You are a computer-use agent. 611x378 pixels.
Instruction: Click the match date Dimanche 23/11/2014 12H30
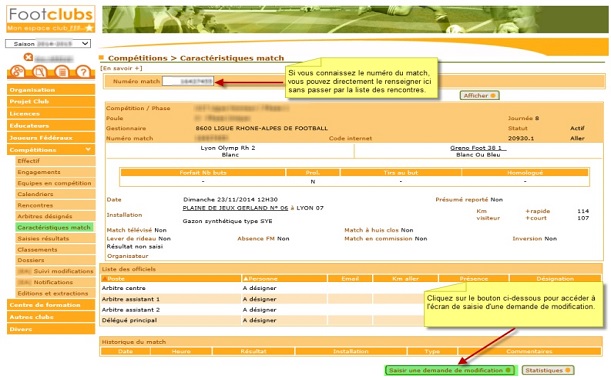click(230, 199)
